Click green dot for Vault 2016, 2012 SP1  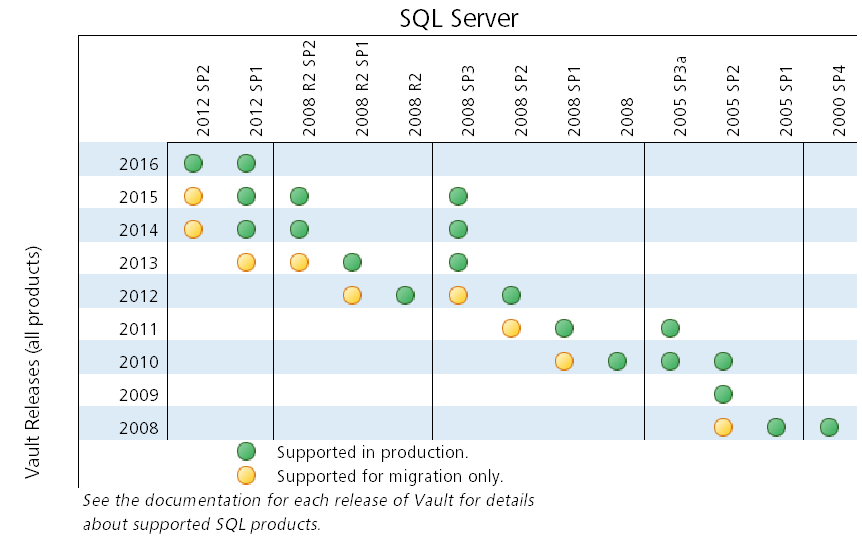coord(246,163)
